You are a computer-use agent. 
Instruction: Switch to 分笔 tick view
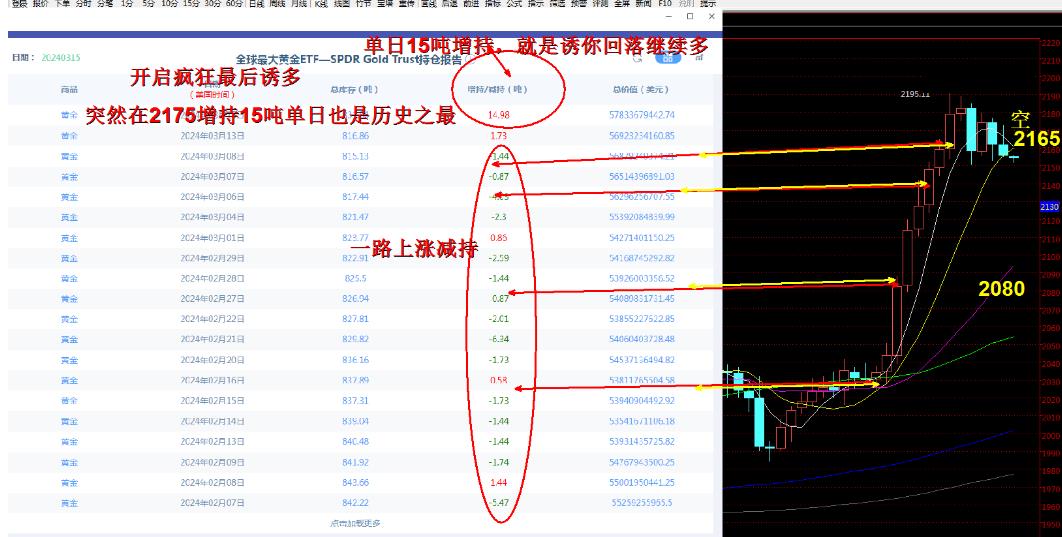coord(105,3)
